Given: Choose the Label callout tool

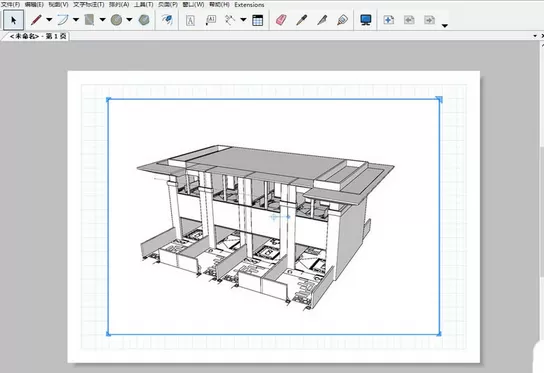Looking at the screenshot, I should tap(211, 20).
